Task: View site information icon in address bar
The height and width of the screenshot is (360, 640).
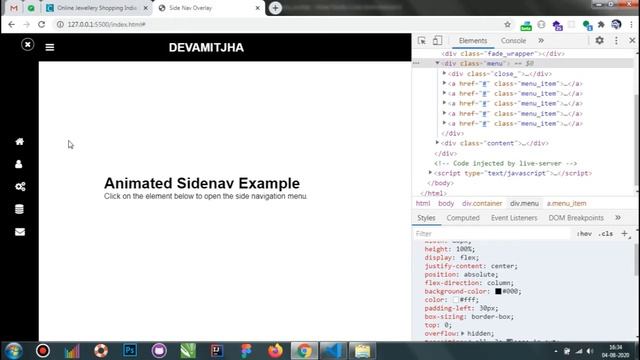Action: coord(60,24)
